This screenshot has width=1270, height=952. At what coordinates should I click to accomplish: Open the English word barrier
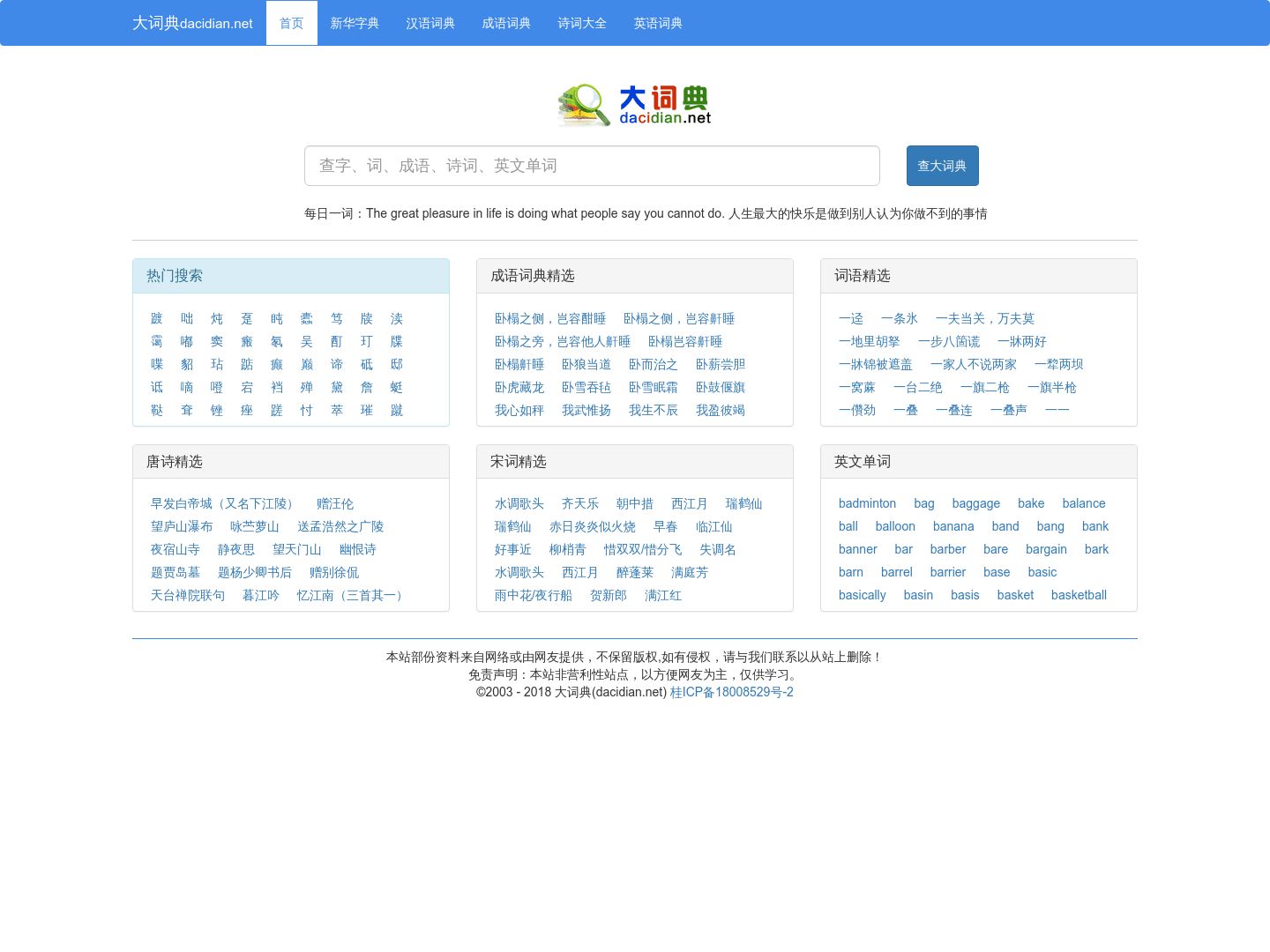click(x=948, y=572)
